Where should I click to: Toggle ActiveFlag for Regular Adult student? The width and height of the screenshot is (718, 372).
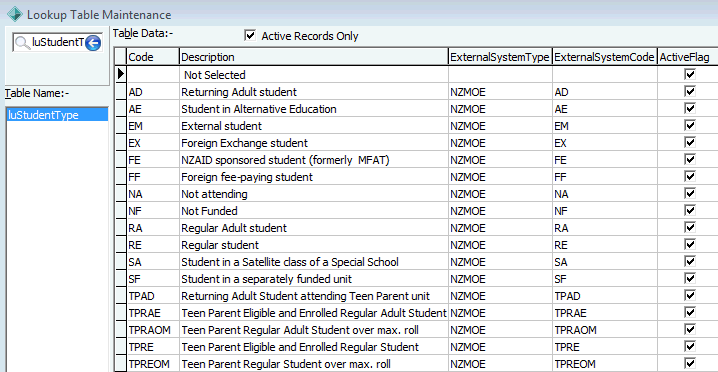[x=690, y=228]
